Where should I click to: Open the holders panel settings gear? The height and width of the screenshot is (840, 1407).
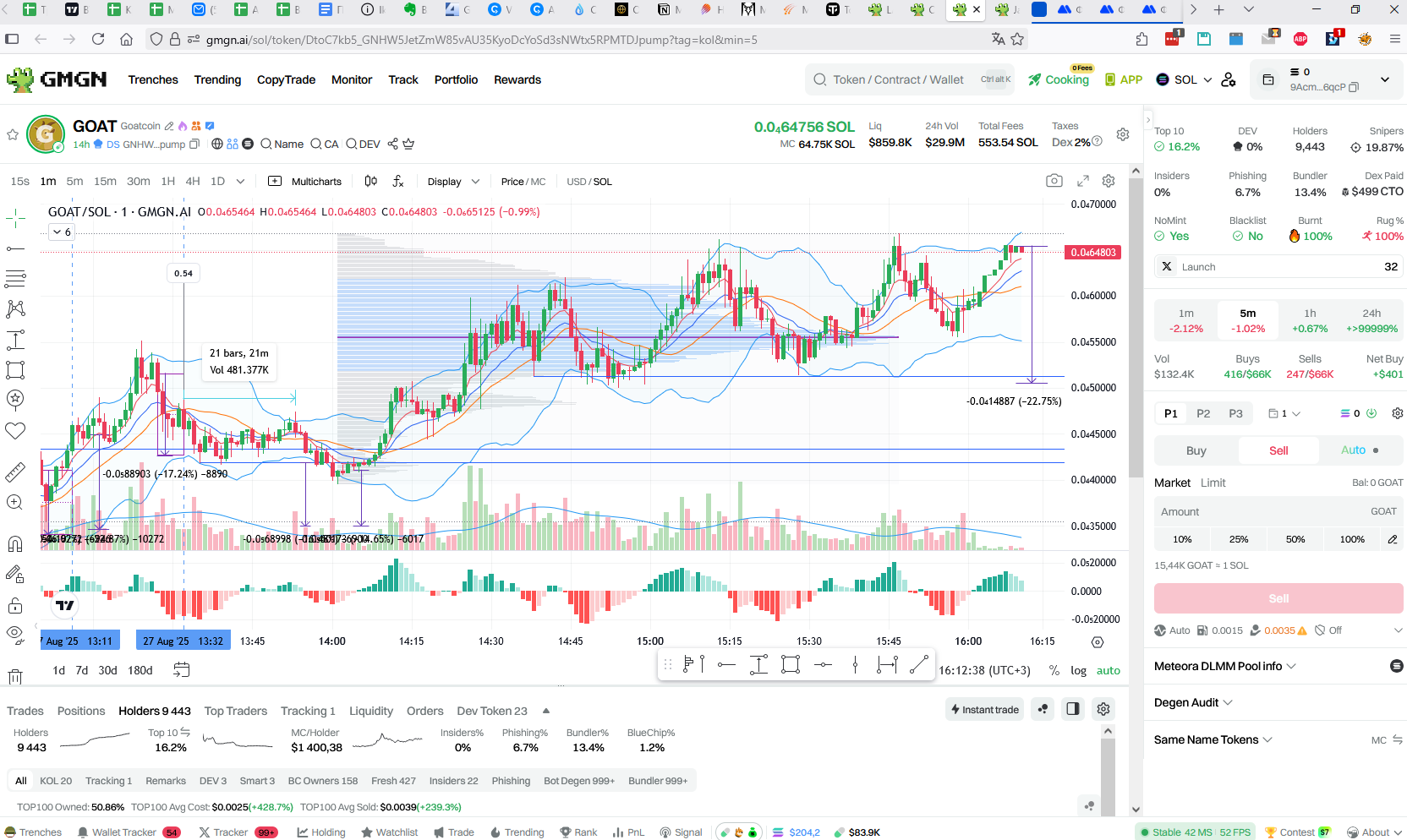pos(1103,709)
